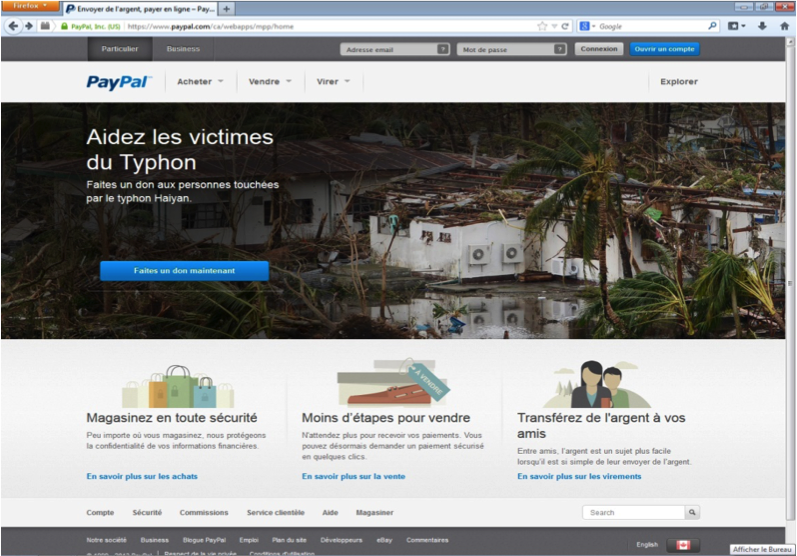Expand the Acheter dropdown menu
This screenshot has height=556, width=797.
pyautogui.click(x=200, y=82)
